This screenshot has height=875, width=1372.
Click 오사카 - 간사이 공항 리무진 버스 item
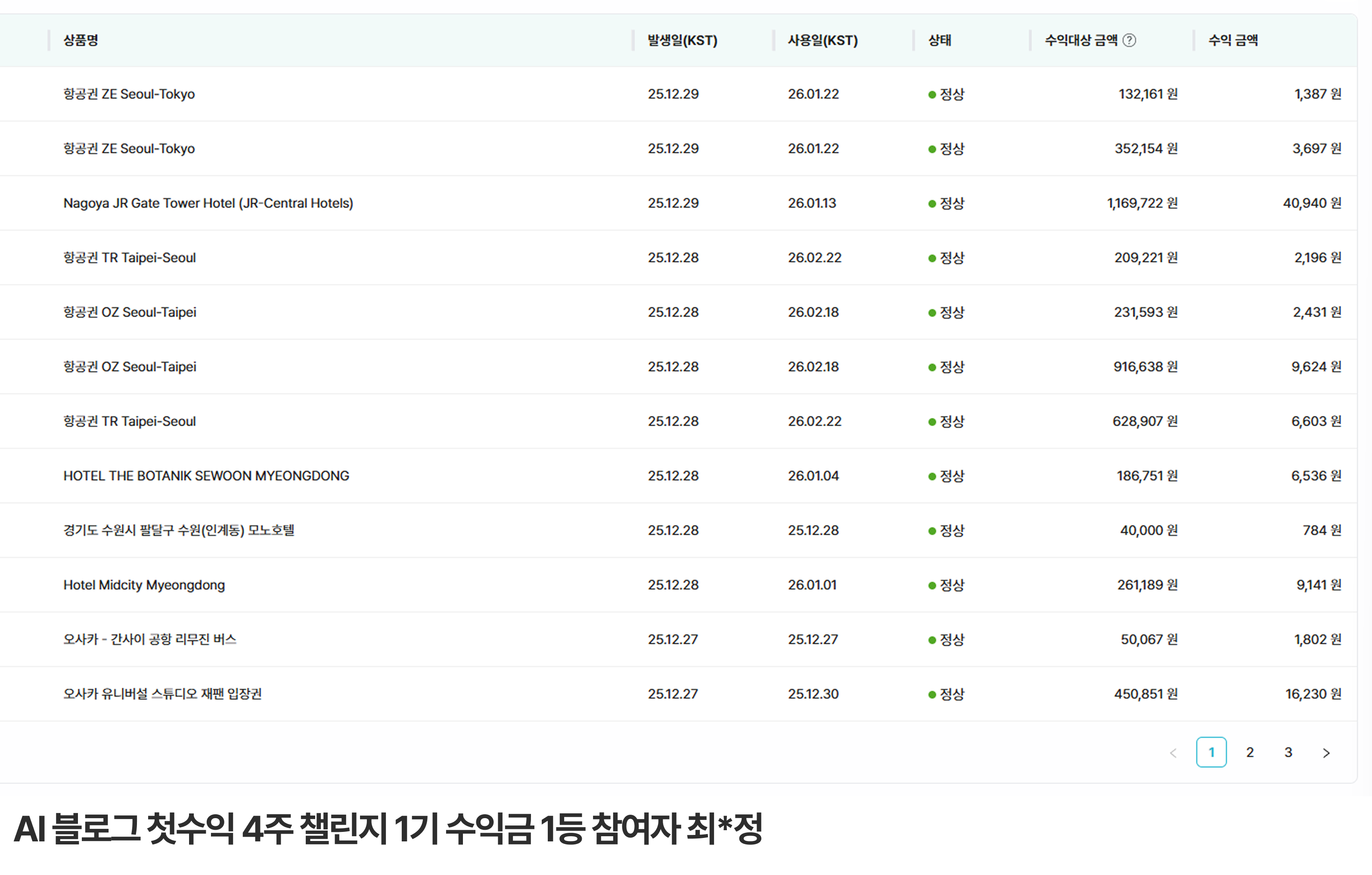coord(149,639)
